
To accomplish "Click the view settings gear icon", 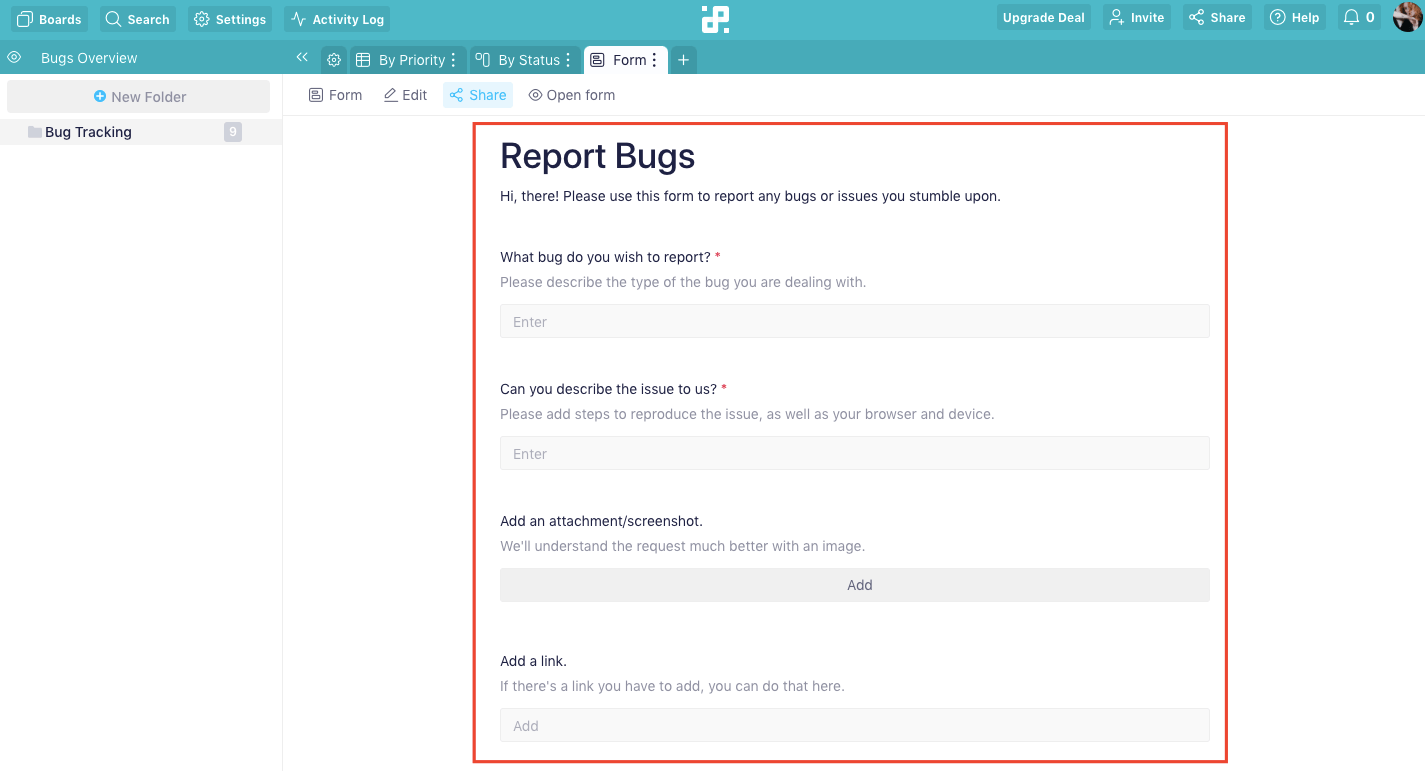I will point(334,60).
